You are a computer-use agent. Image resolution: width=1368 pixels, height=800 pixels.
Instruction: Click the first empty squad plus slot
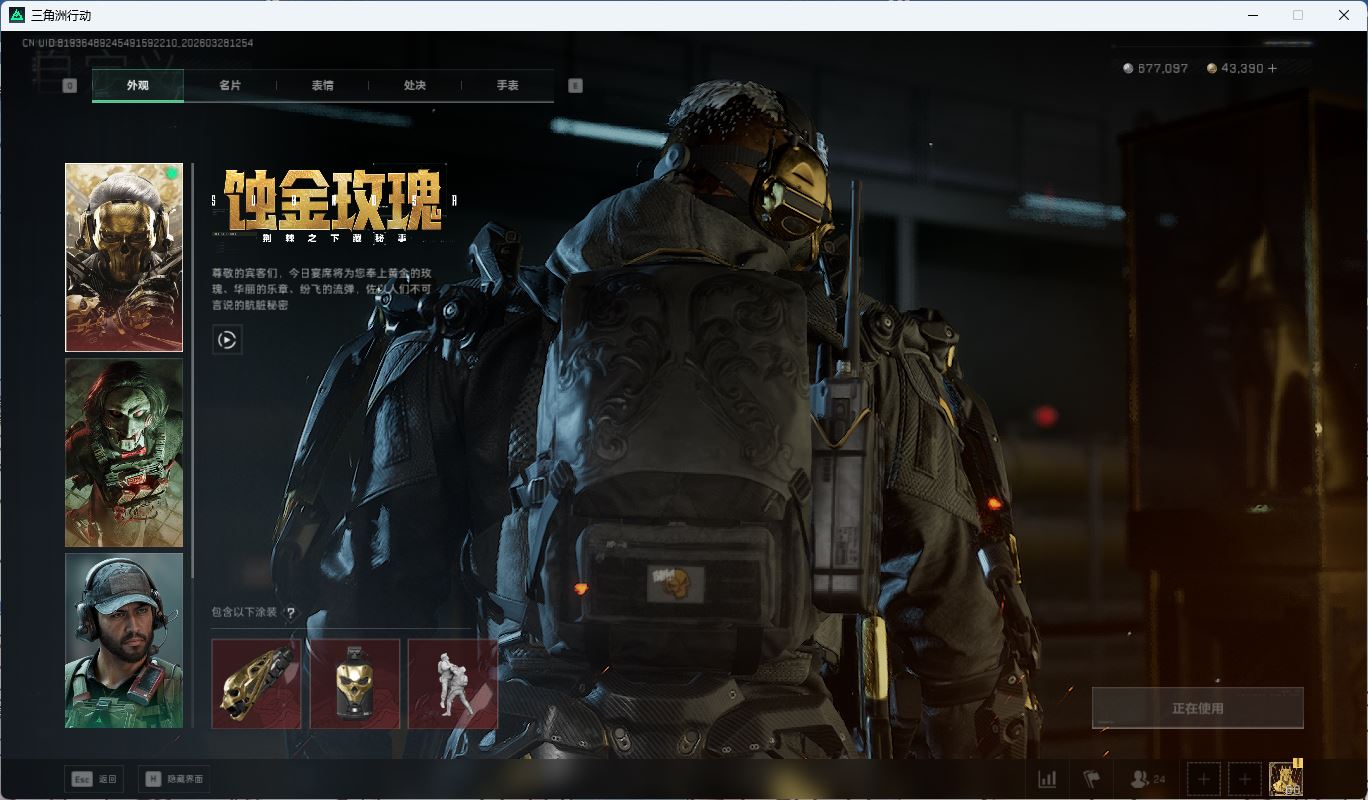point(1203,779)
